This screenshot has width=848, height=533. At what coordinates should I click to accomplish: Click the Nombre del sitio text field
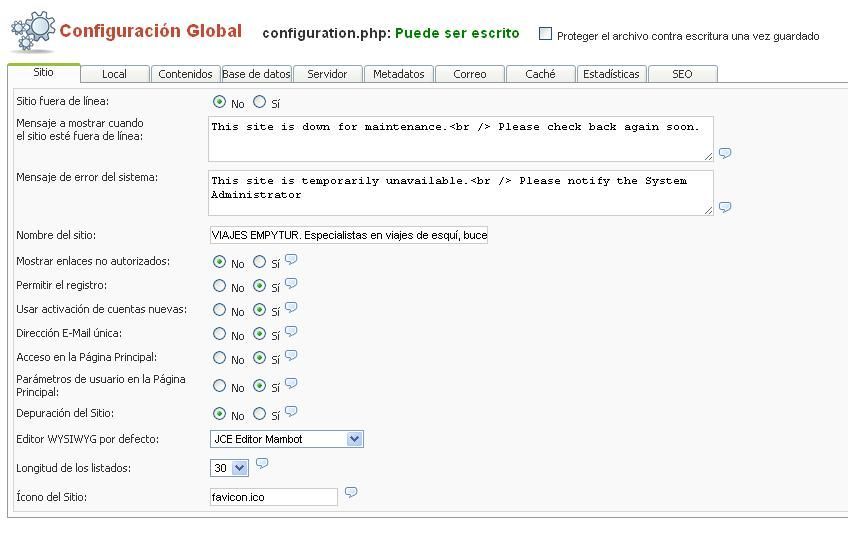pos(349,235)
